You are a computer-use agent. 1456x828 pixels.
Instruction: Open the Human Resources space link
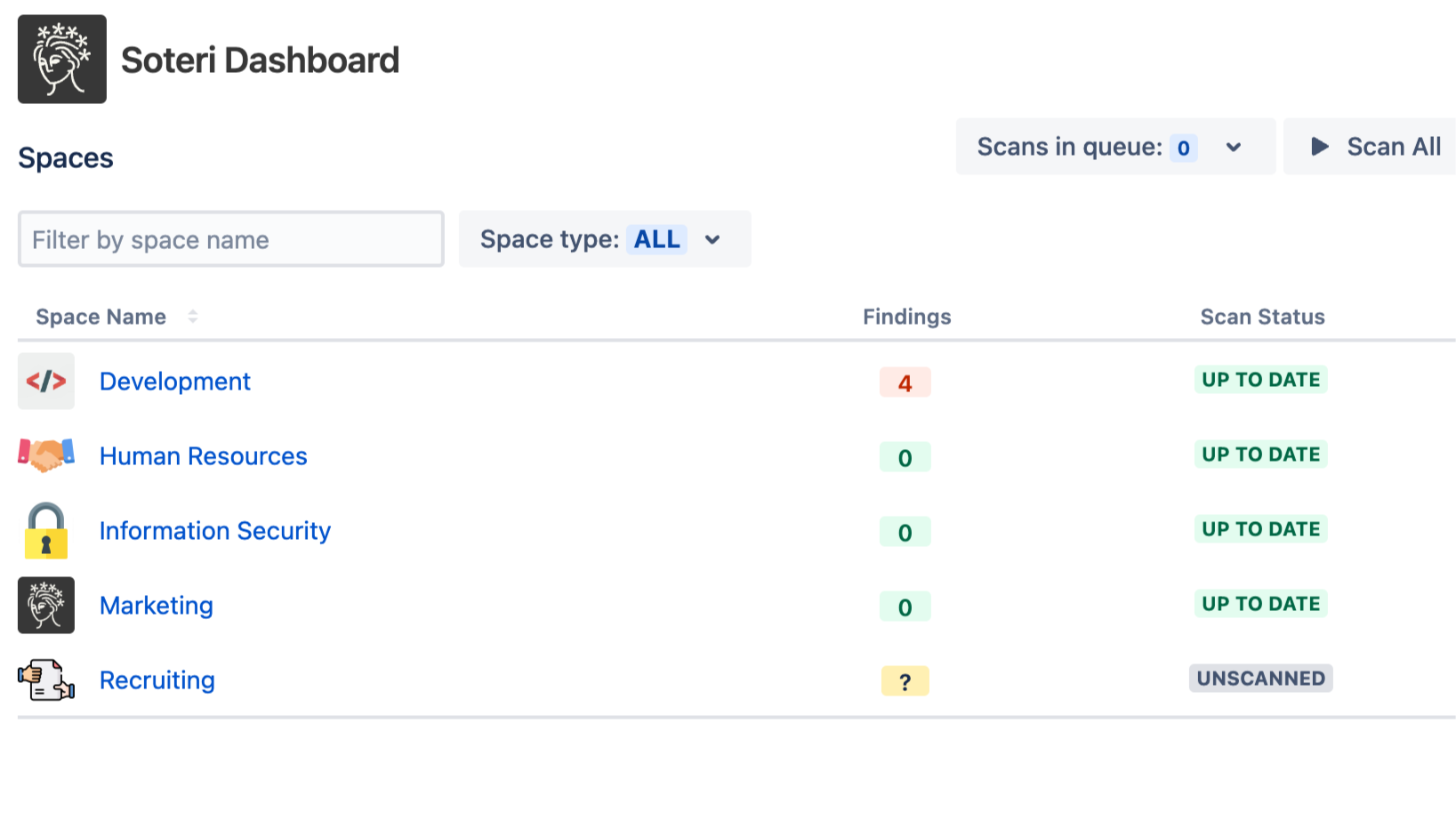(204, 456)
